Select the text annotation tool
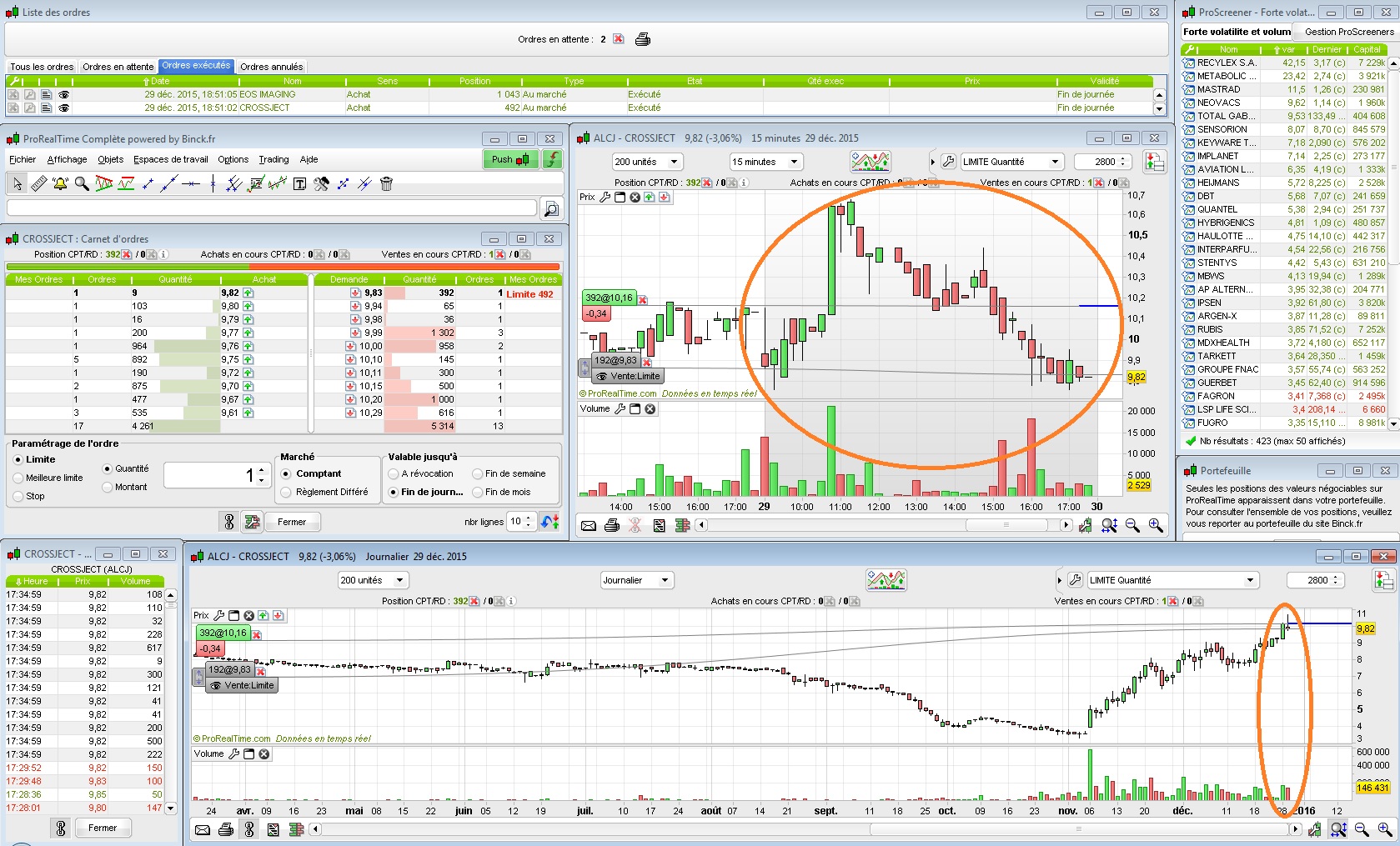 pos(299,183)
